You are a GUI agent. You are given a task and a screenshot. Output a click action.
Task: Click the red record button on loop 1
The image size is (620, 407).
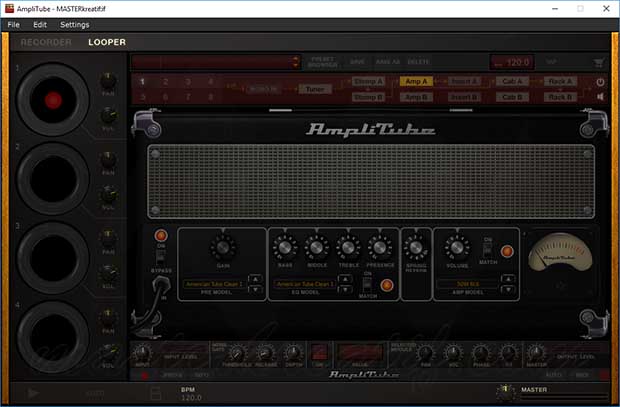coord(53,100)
